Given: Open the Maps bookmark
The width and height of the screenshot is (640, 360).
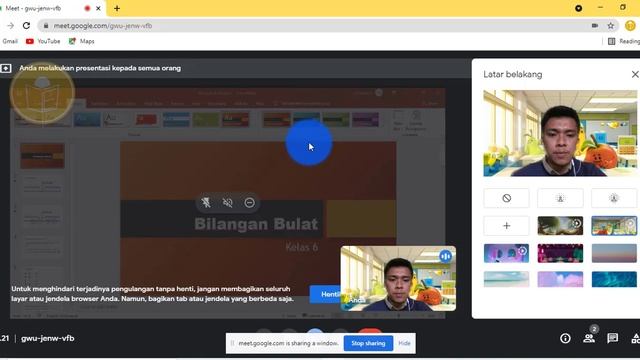Looking at the screenshot, I should (82, 41).
